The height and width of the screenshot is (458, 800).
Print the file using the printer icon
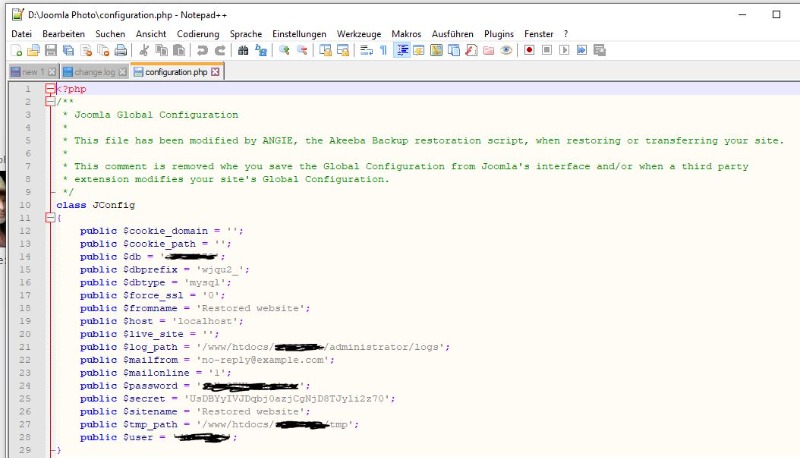[120, 50]
